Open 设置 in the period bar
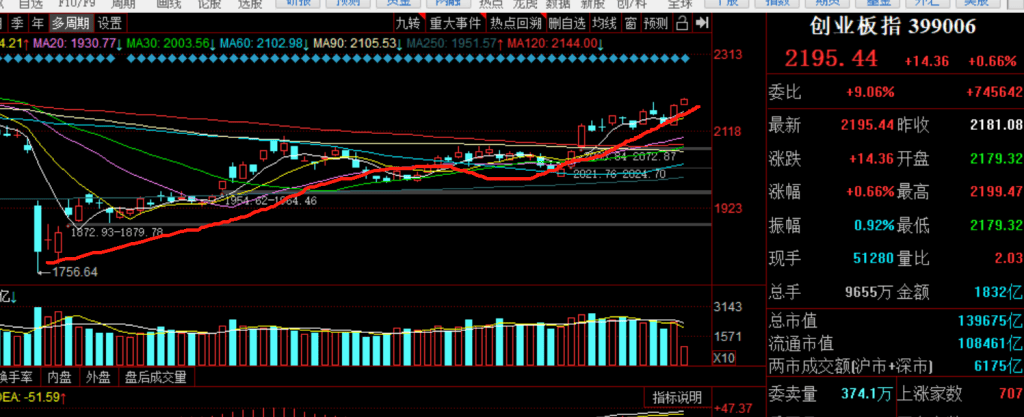 coord(110,24)
